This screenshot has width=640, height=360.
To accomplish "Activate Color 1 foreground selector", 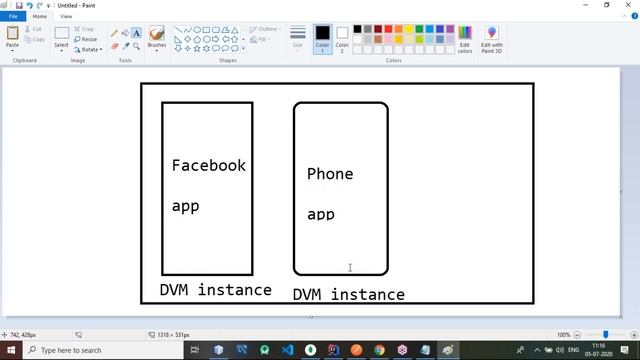I will 322,39.
